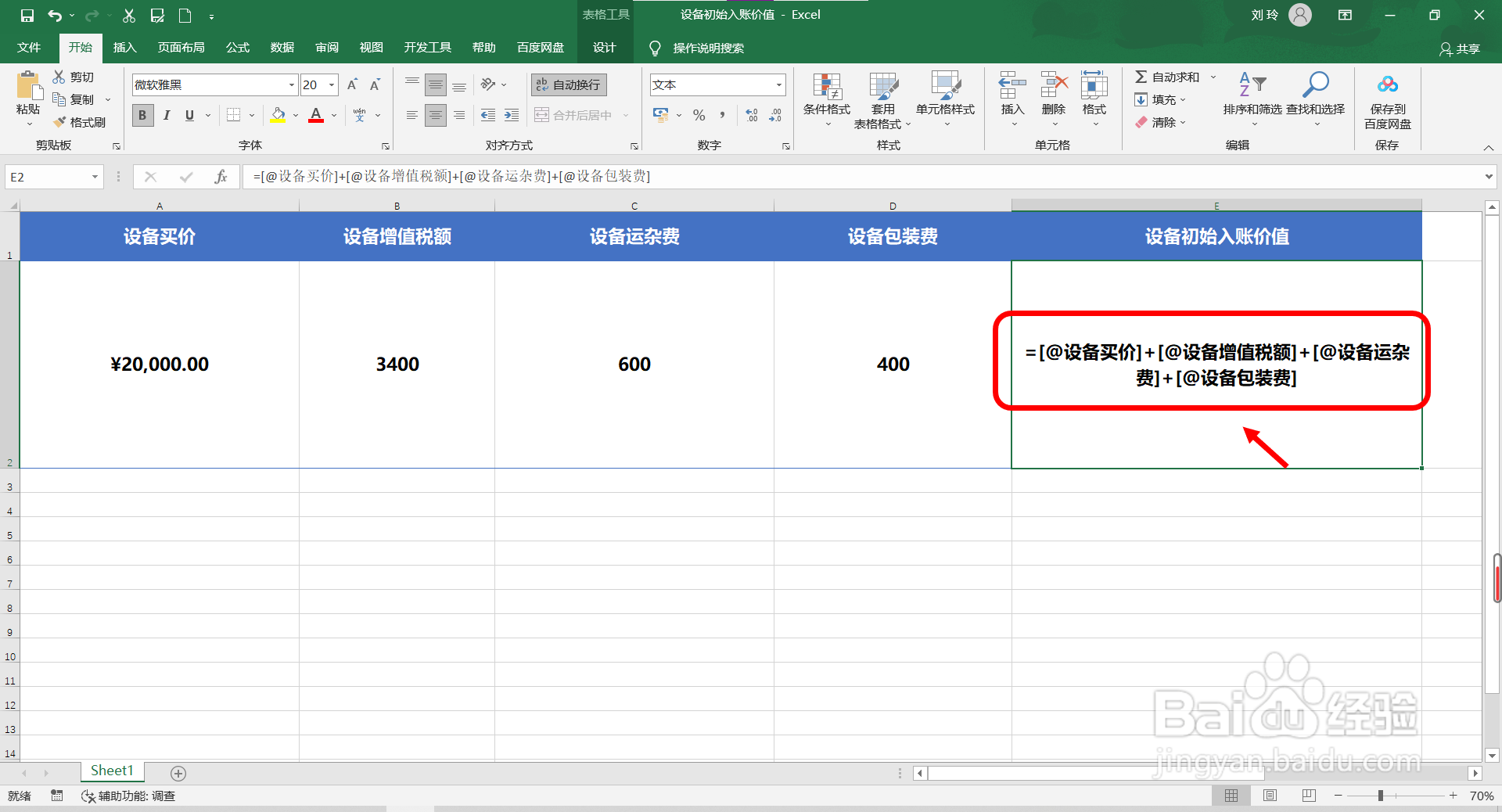Click the text orientation icon
The image size is (1502, 812).
click(488, 84)
